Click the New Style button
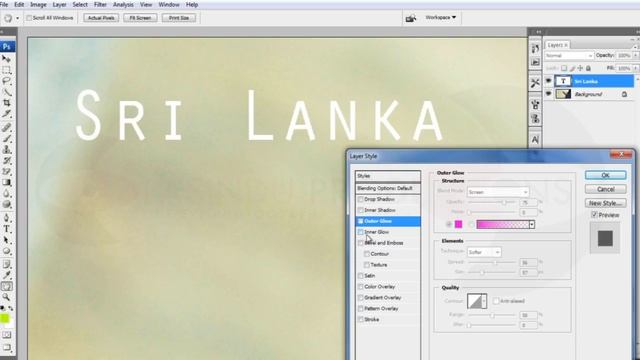Image resolution: width=640 pixels, height=360 pixels. click(x=605, y=203)
